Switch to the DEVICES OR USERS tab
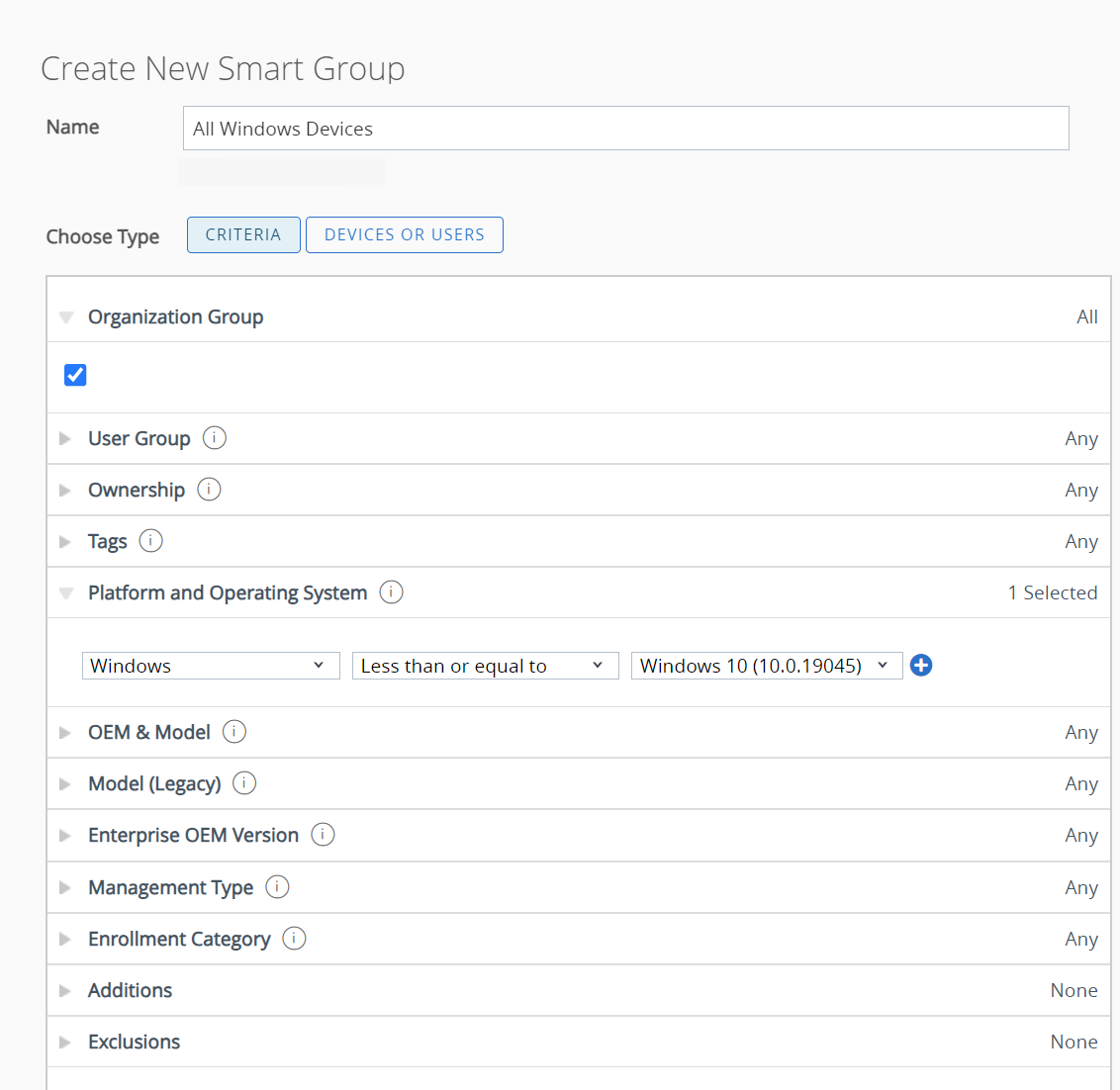 point(404,234)
